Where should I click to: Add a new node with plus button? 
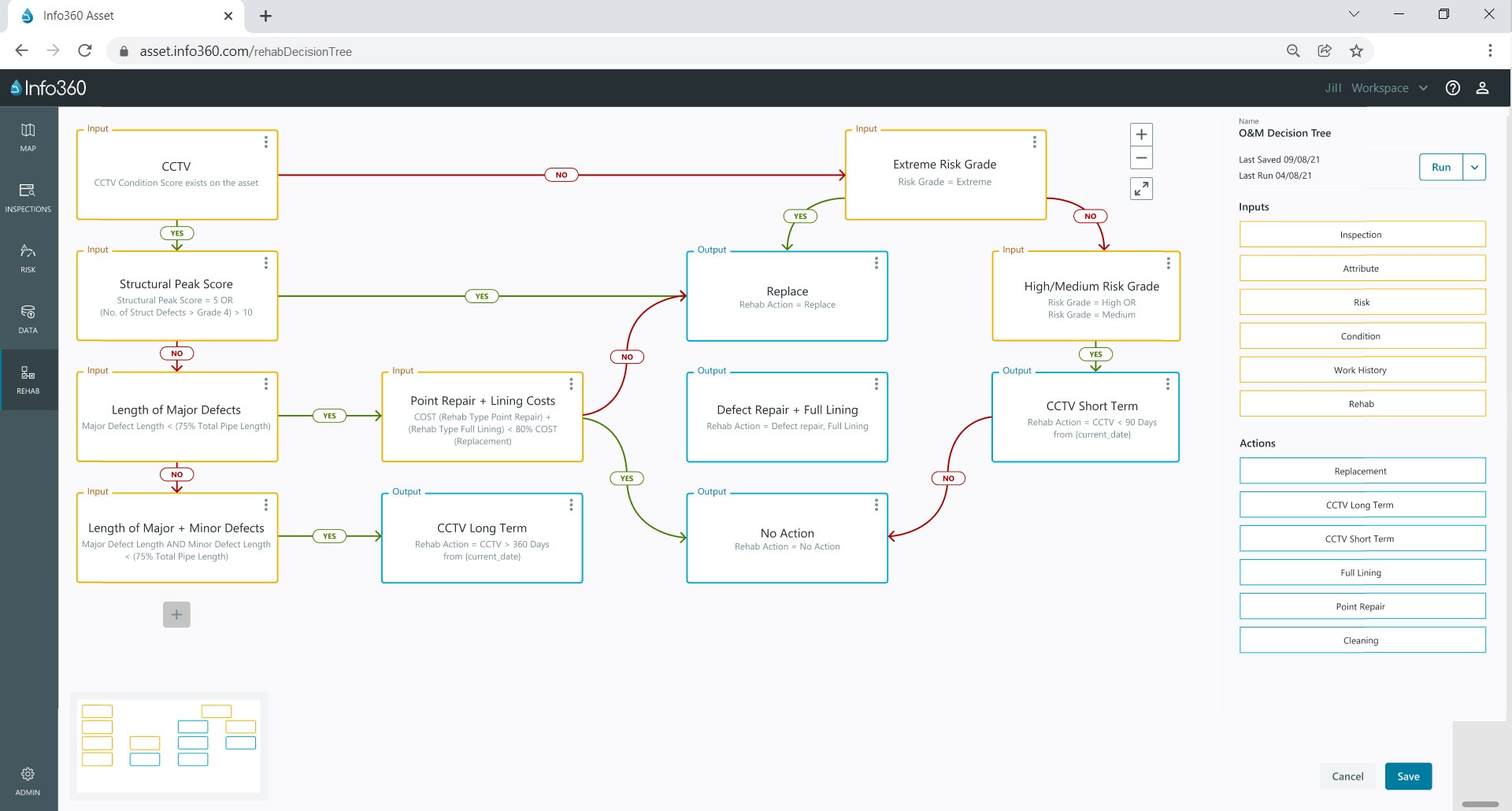click(x=176, y=615)
